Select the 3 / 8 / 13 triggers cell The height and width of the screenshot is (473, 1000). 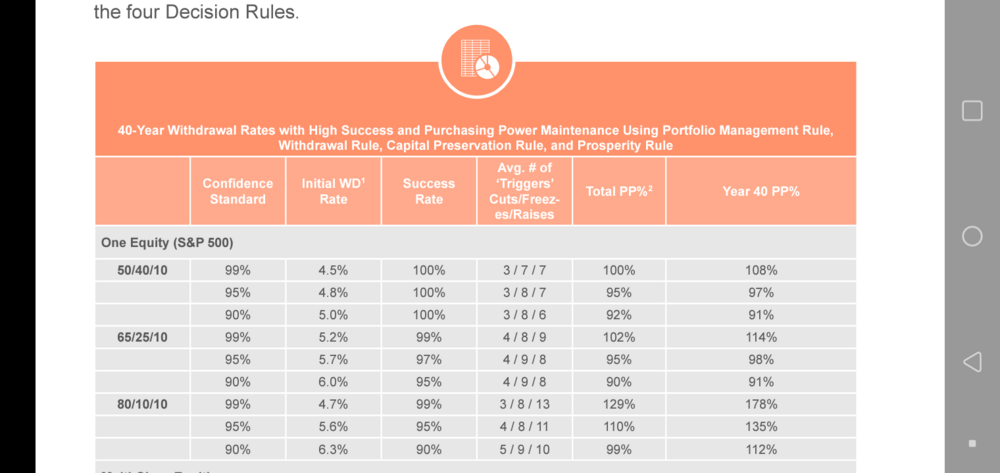pyautogui.click(x=525, y=404)
